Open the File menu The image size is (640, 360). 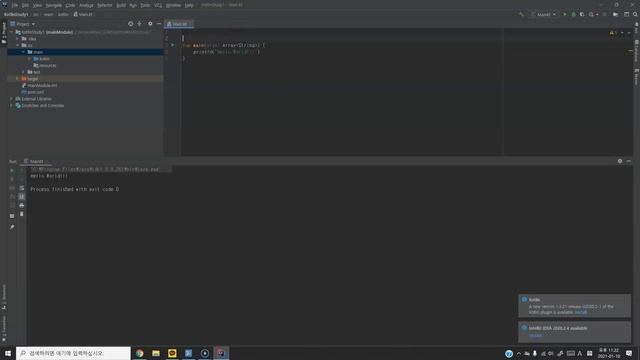coord(15,5)
